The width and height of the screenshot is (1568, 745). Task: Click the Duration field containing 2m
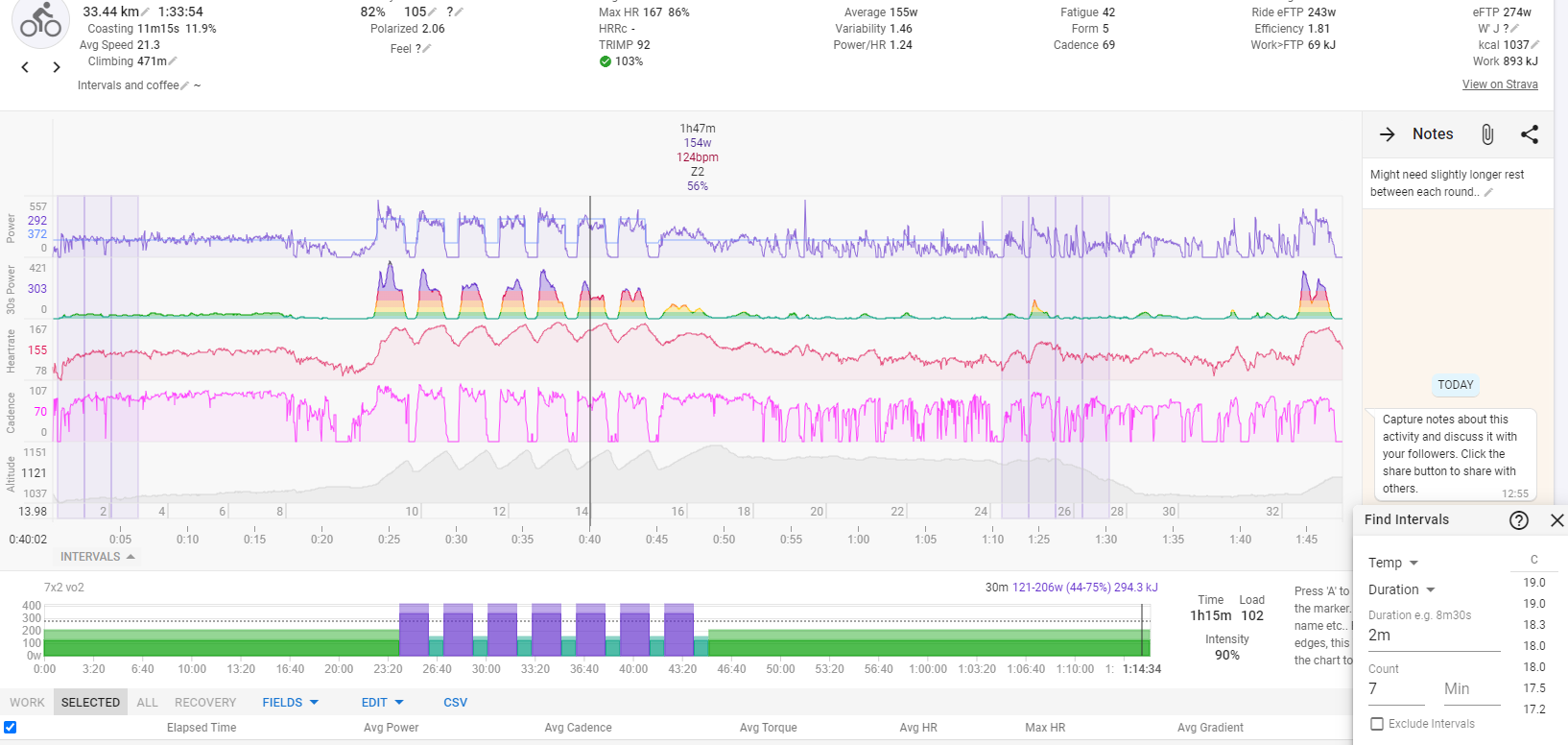pos(1434,636)
